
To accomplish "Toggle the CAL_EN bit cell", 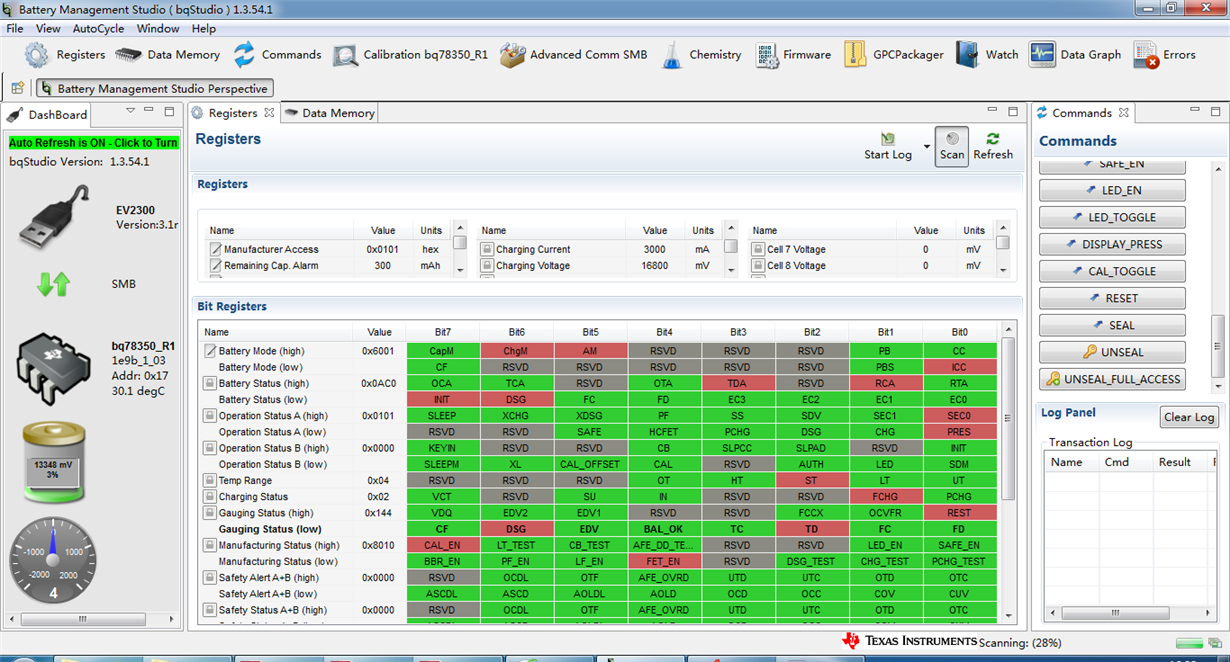I will point(442,545).
